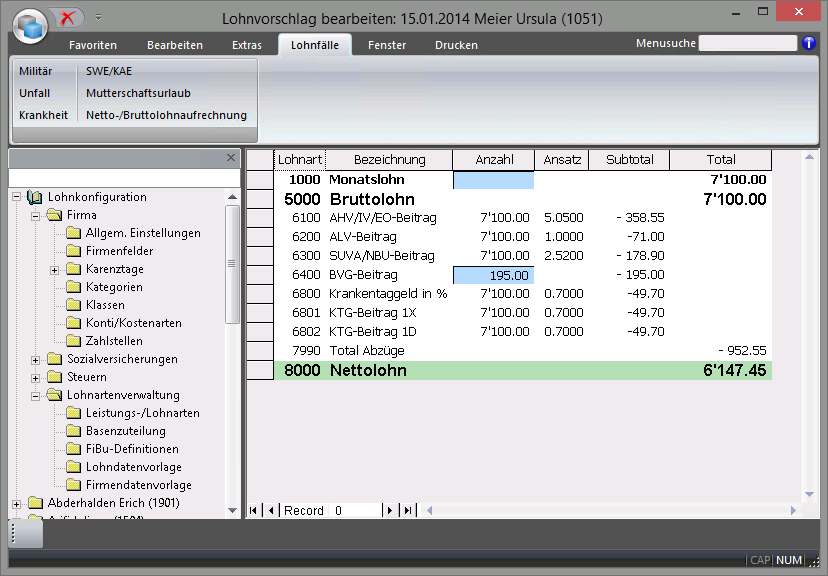Switch to the Extras tab

point(247,45)
